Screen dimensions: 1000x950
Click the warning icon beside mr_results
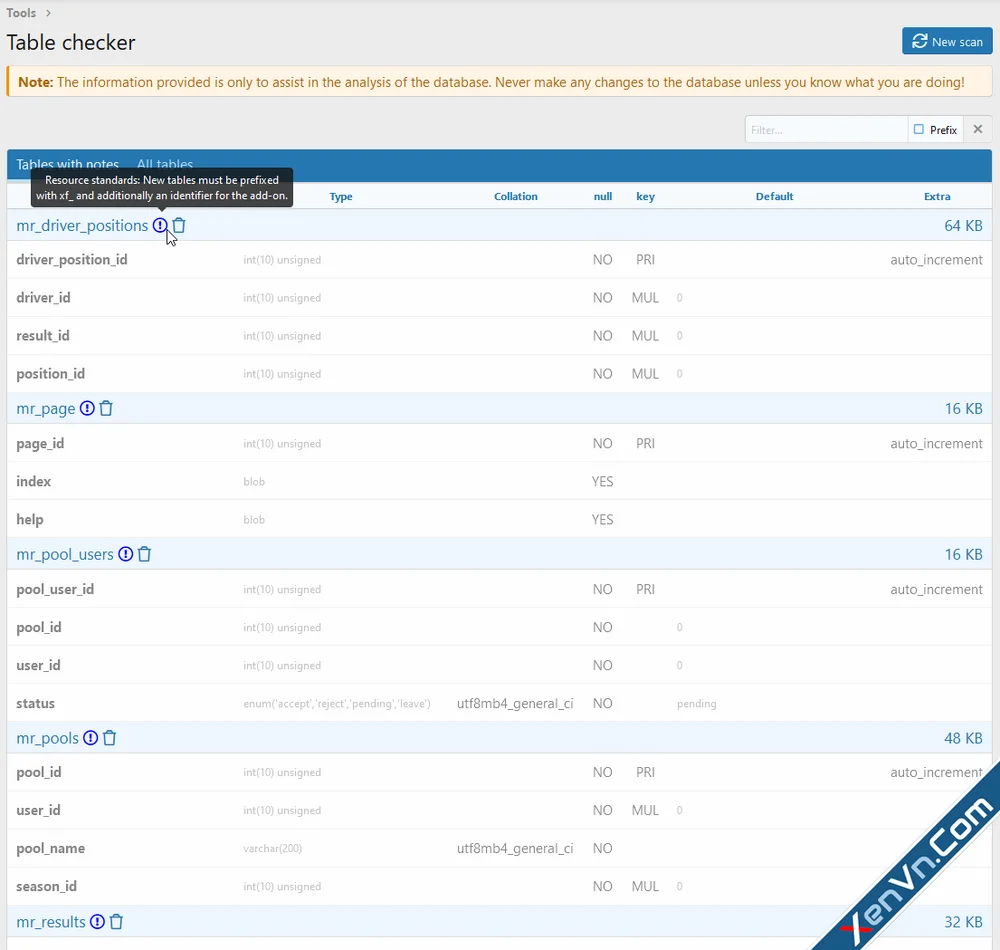97,922
